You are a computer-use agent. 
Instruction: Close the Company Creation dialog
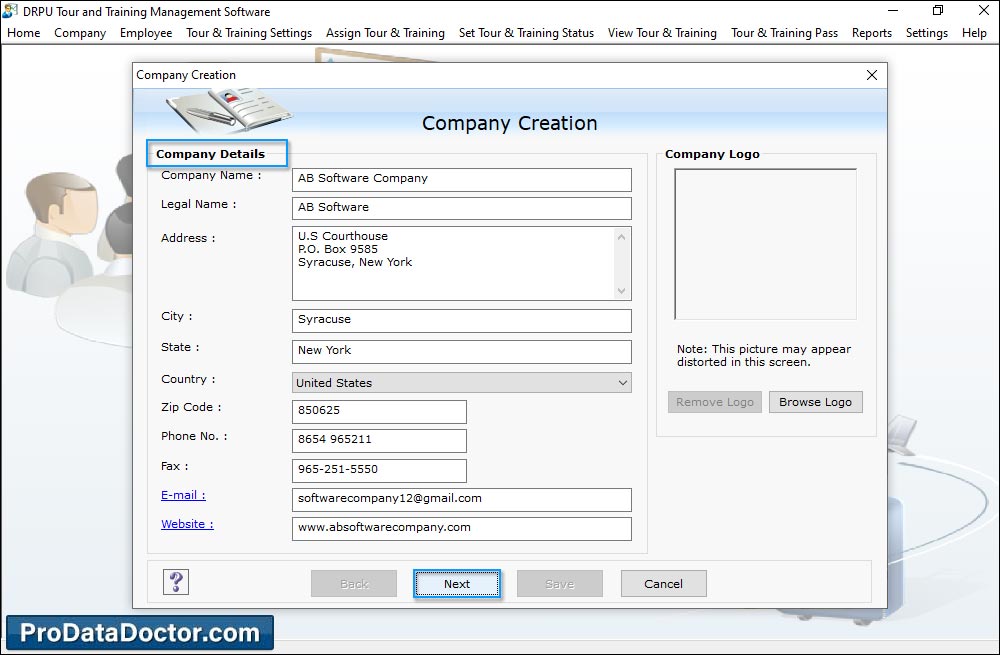[872, 75]
